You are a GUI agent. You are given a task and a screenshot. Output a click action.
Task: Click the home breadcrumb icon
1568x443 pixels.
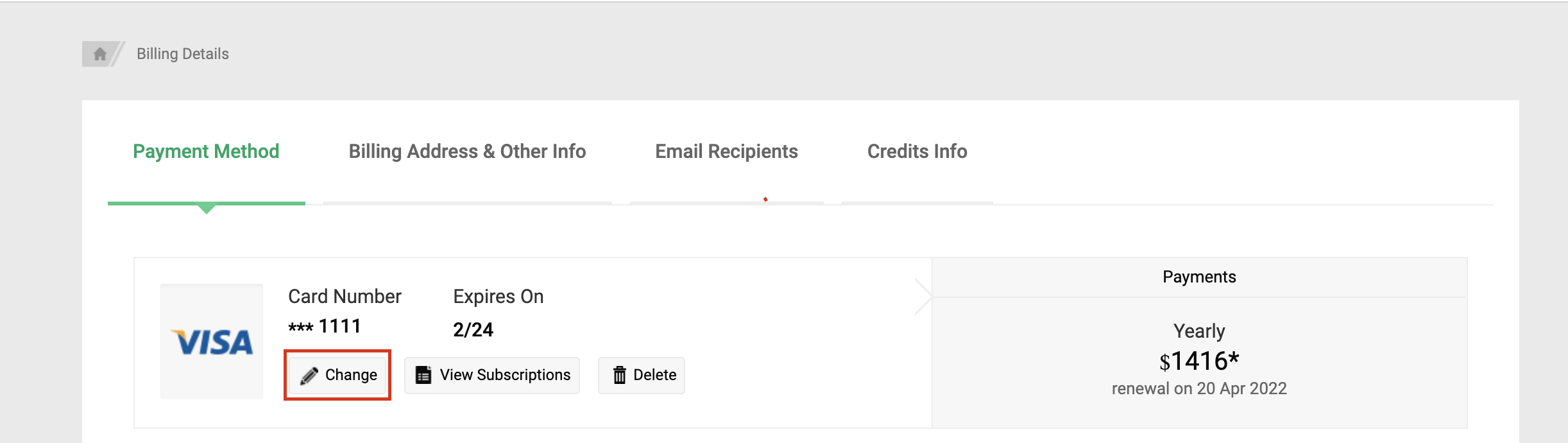pyautogui.click(x=99, y=54)
